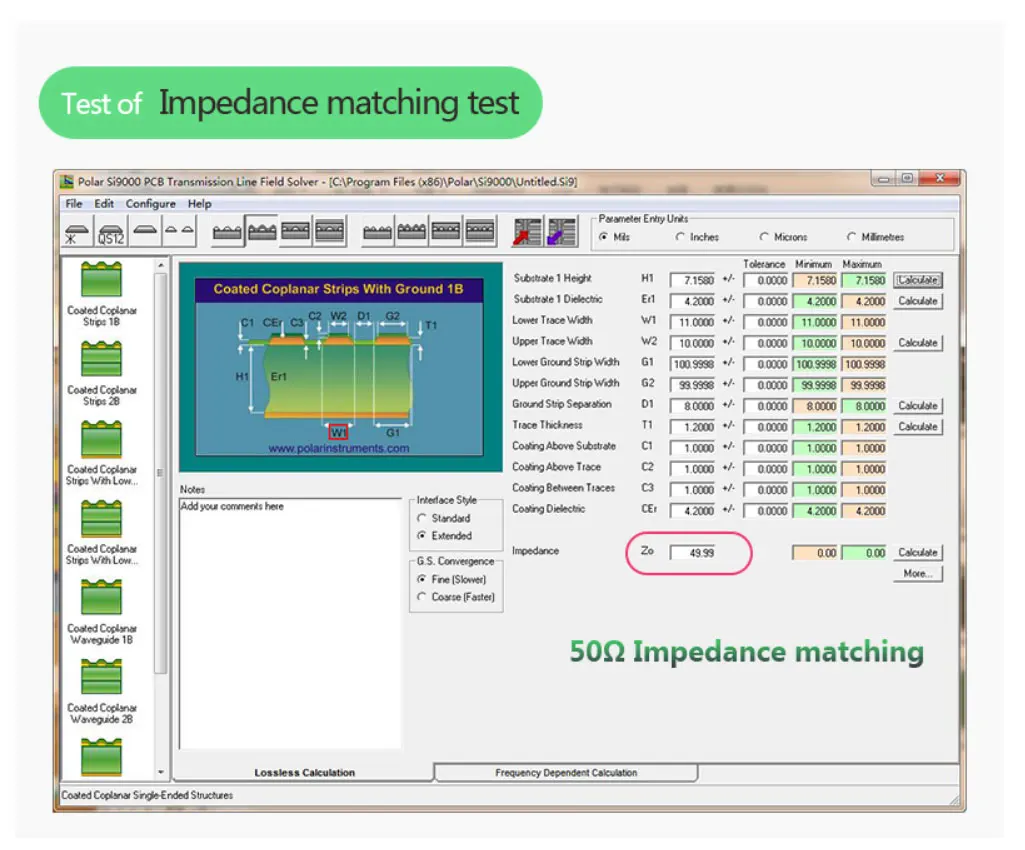1025x850 pixels.
Task: Switch to Frequency Dependent Calculation tab
Action: 566,772
